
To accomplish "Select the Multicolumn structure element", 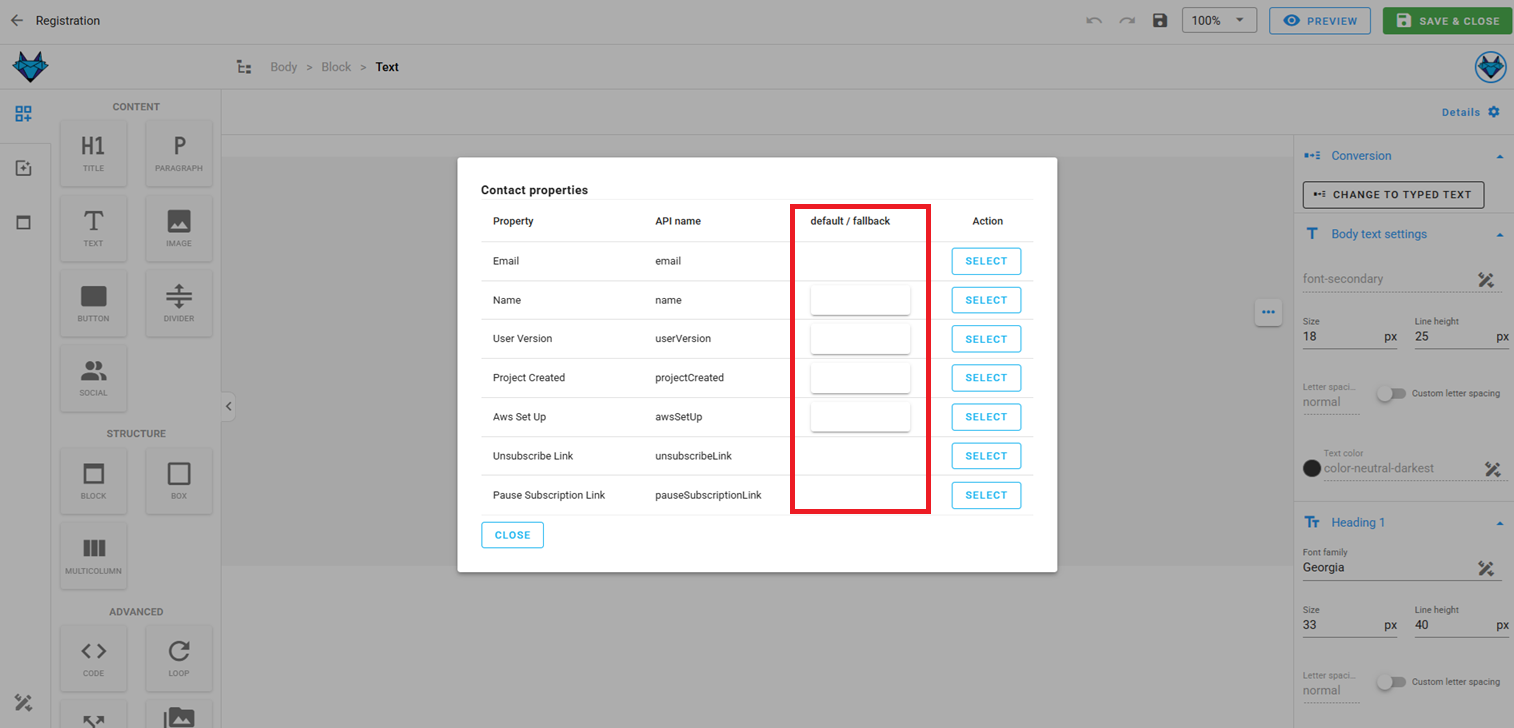I will tap(93, 555).
